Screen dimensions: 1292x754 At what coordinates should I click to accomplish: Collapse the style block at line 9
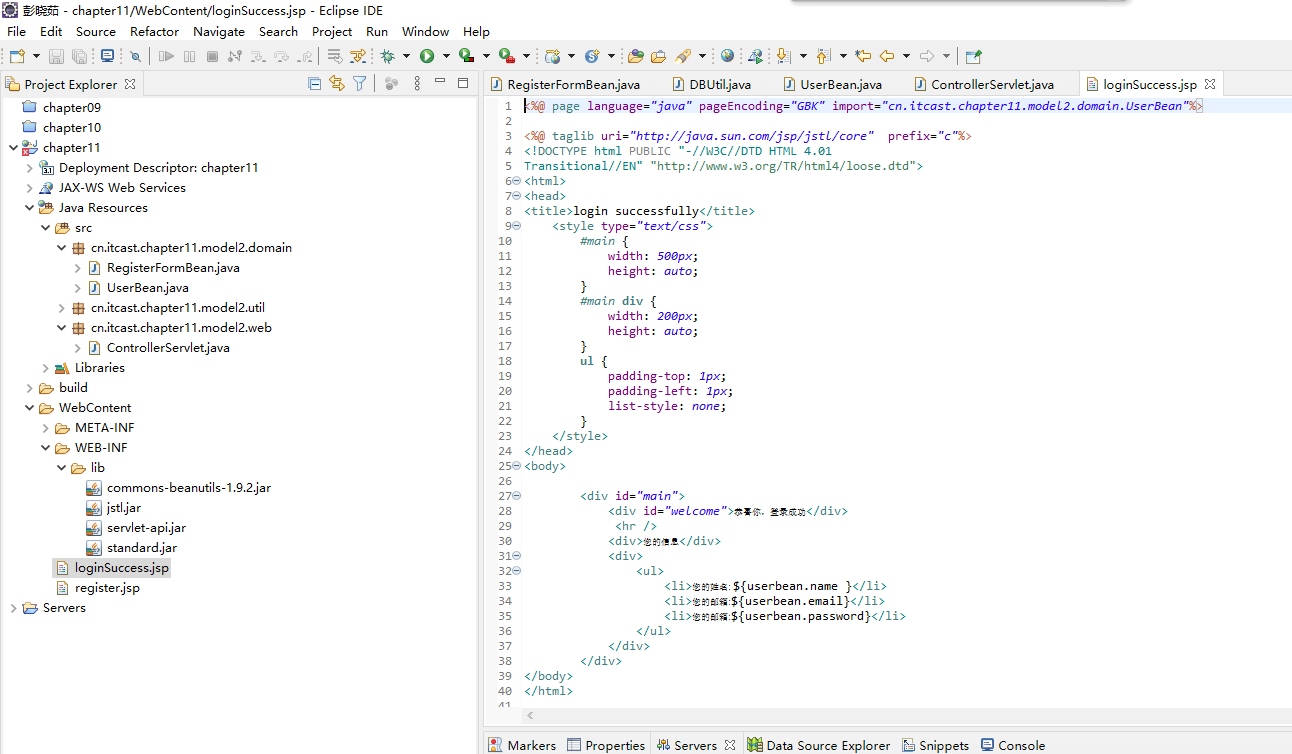tap(517, 226)
